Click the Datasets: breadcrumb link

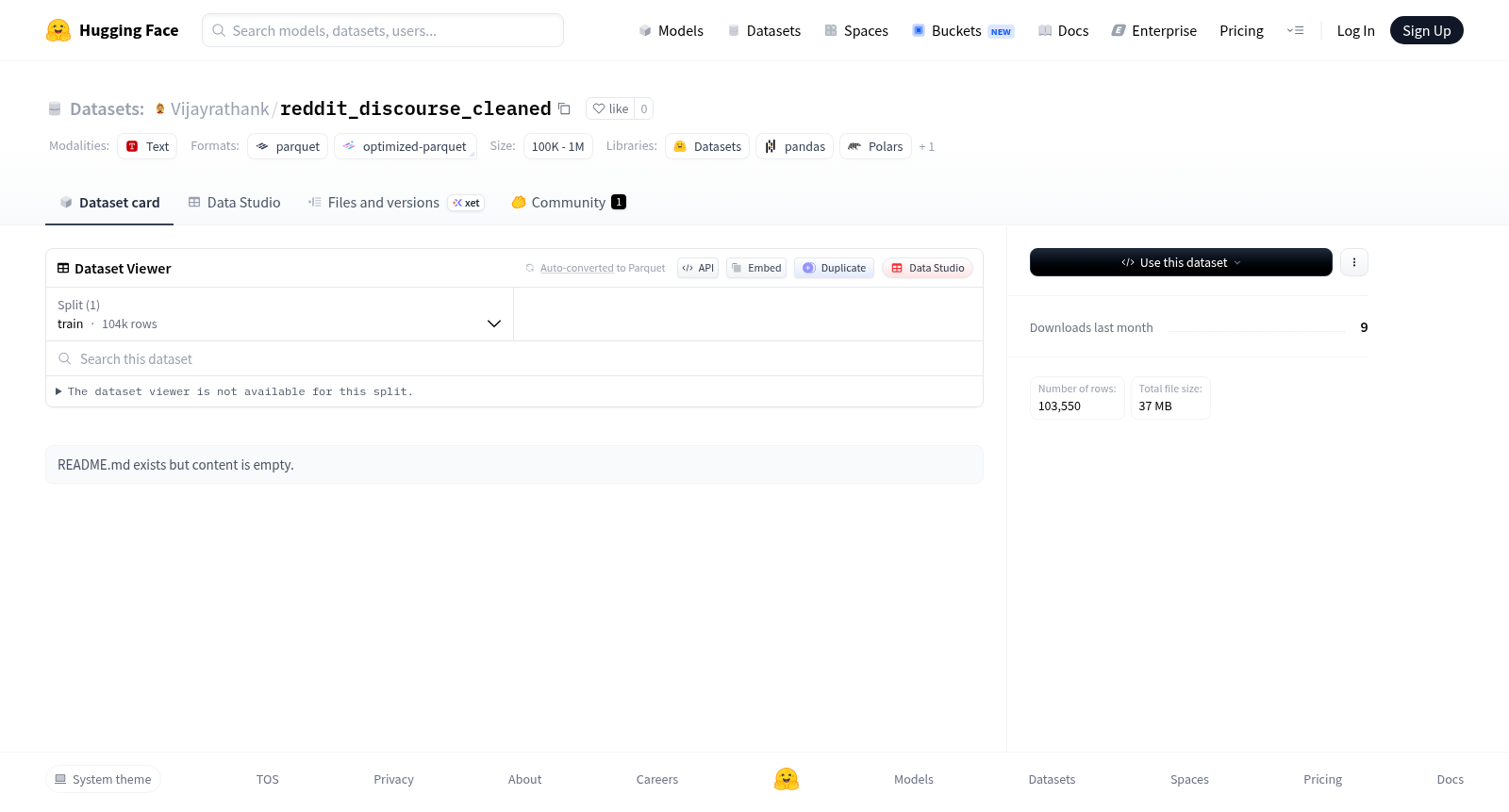pyautogui.click(x=107, y=108)
